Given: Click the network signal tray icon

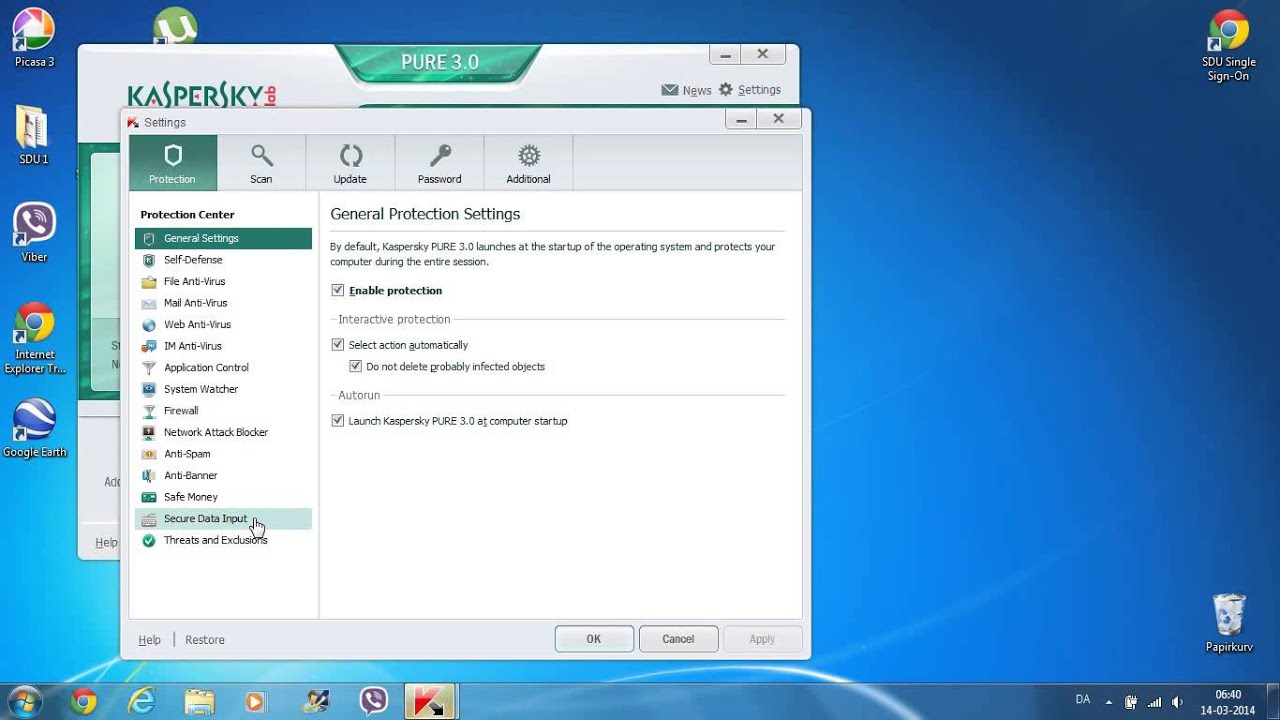Looking at the screenshot, I should (x=1155, y=702).
